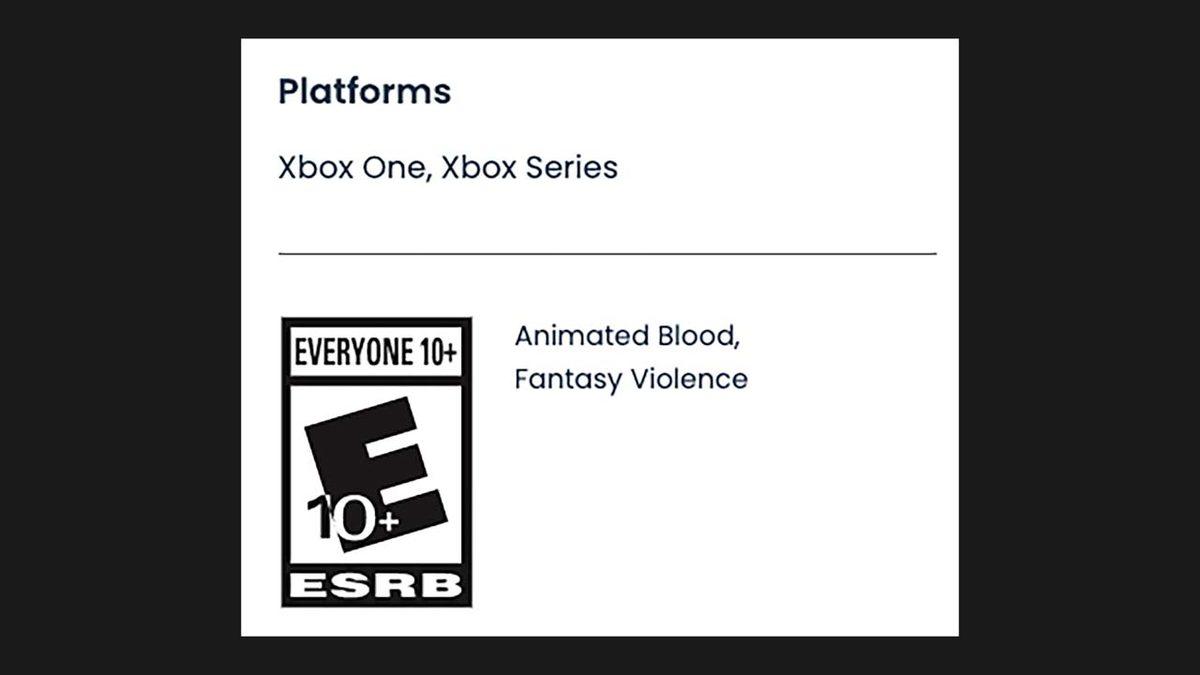Click the ESRB Everyone 10+ rating icon
Image resolution: width=1200 pixels, height=675 pixels.
(376, 462)
